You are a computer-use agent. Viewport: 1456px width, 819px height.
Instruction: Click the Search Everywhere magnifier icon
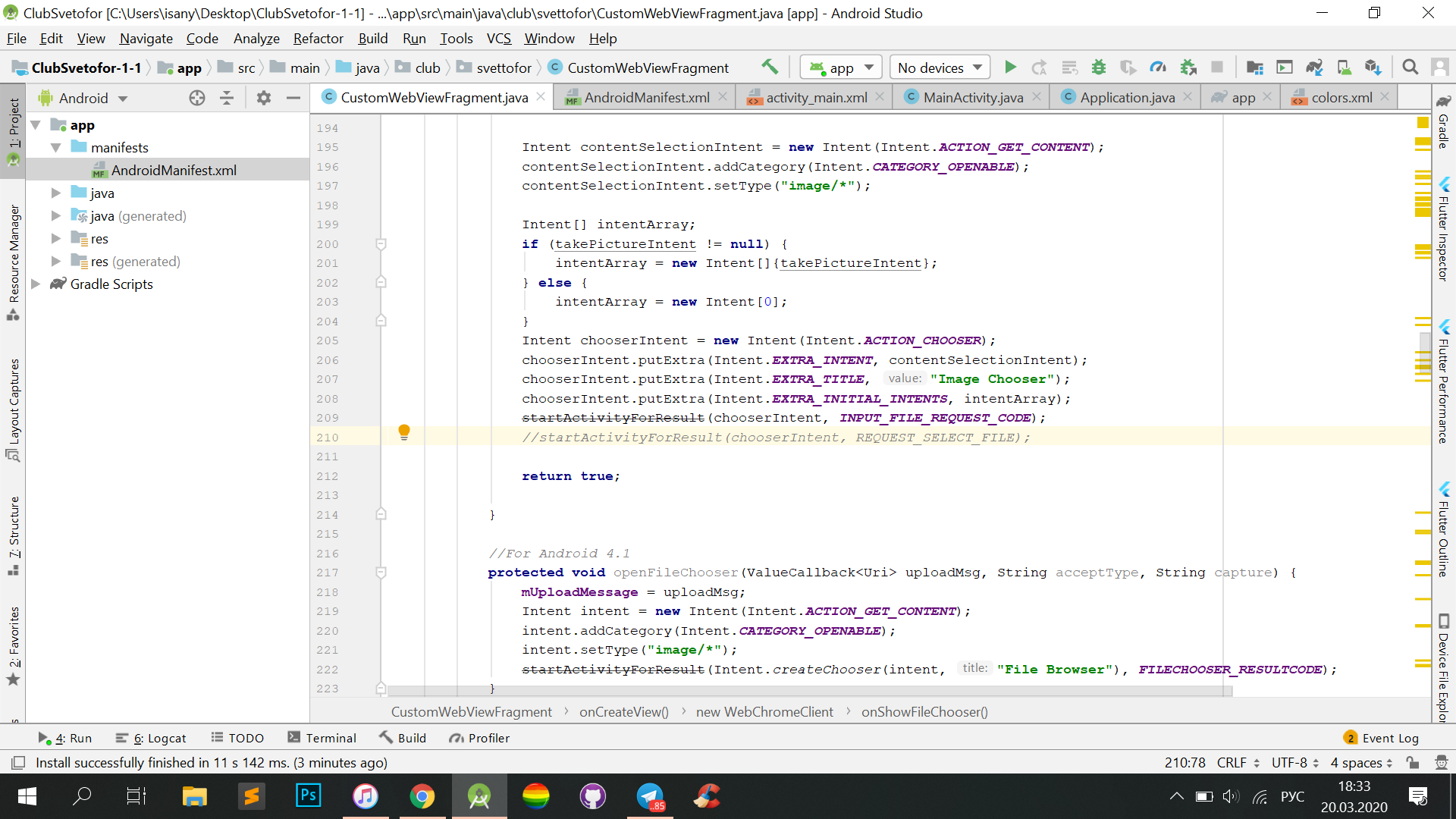point(1410,67)
